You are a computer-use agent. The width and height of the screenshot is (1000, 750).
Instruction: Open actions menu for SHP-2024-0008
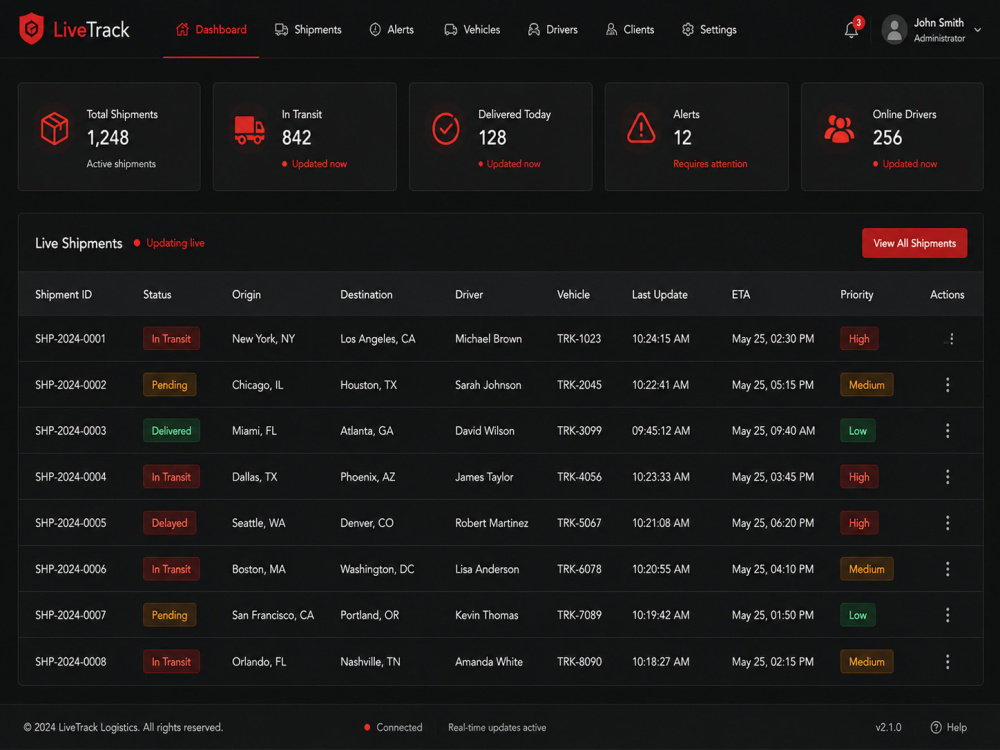(x=947, y=661)
